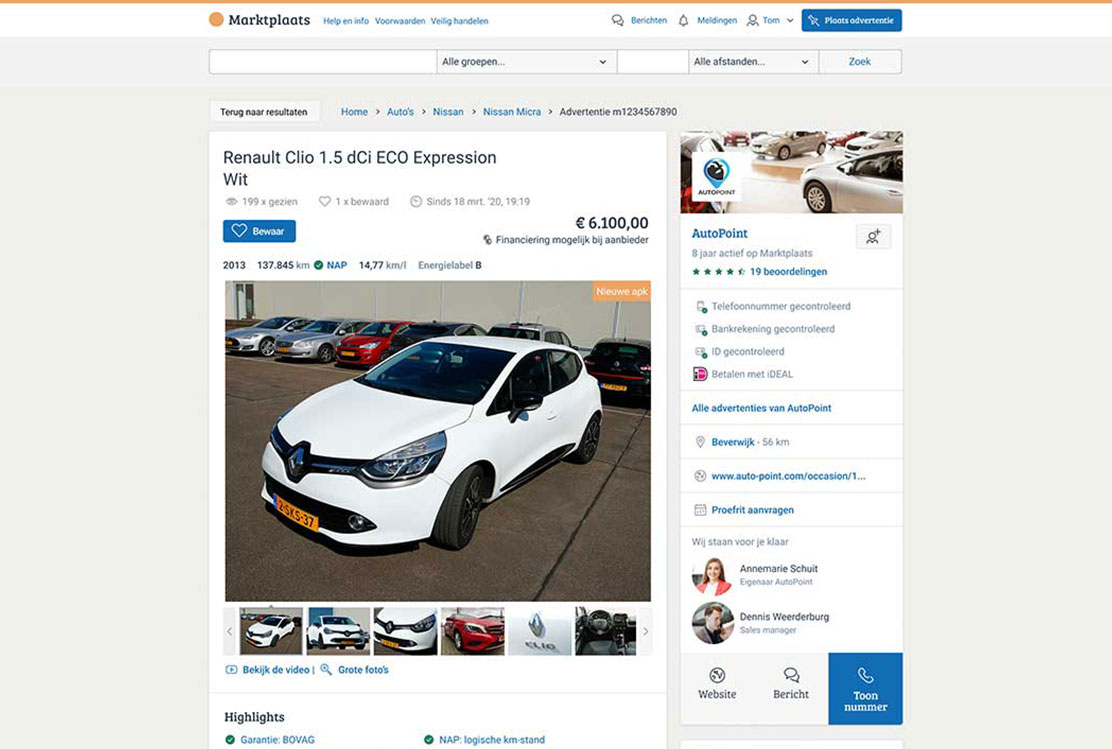
Task: Open the Alle groepen dropdown
Action: click(526, 62)
